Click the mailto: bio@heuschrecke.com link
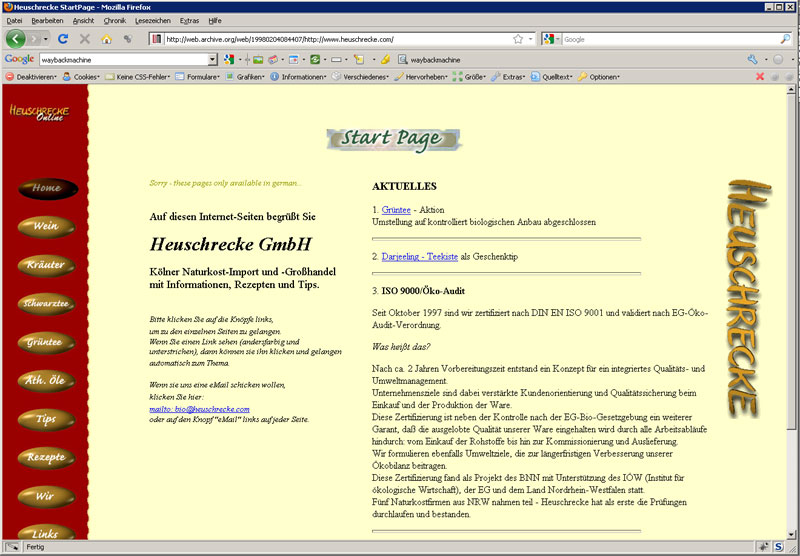Screen dimensions: 800x556 [199, 409]
